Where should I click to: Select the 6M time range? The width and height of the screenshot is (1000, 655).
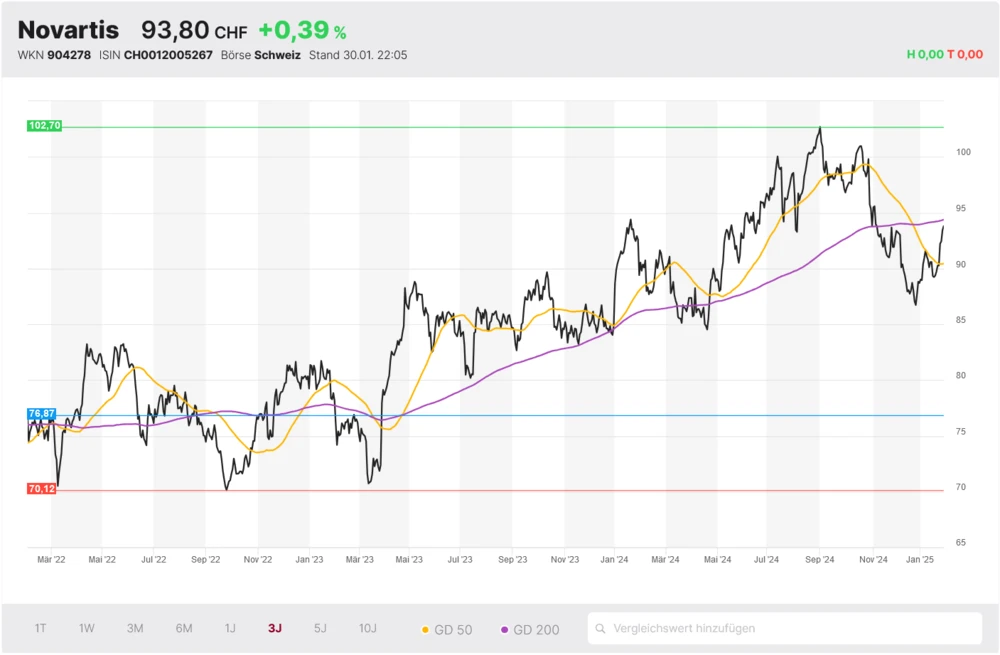click(x=184, y=629)
